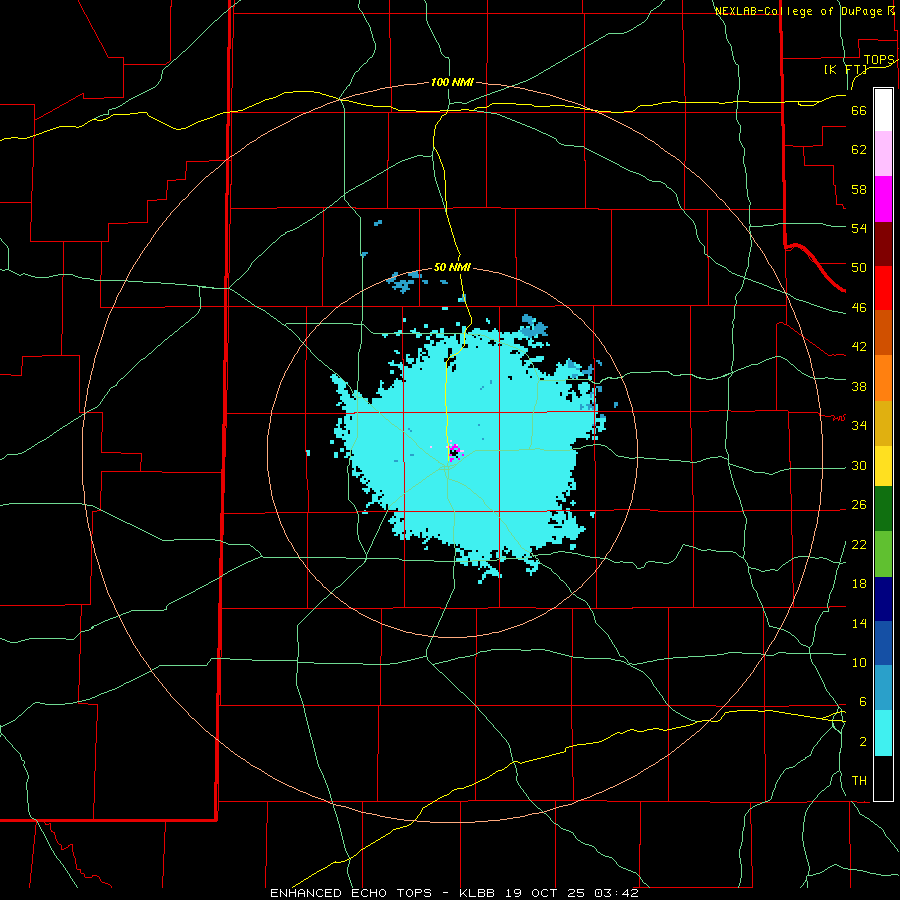This screenshot has height=900, width=900.
Task: Click the KLBB radar site identifier
Action: [x=477, y=893]
